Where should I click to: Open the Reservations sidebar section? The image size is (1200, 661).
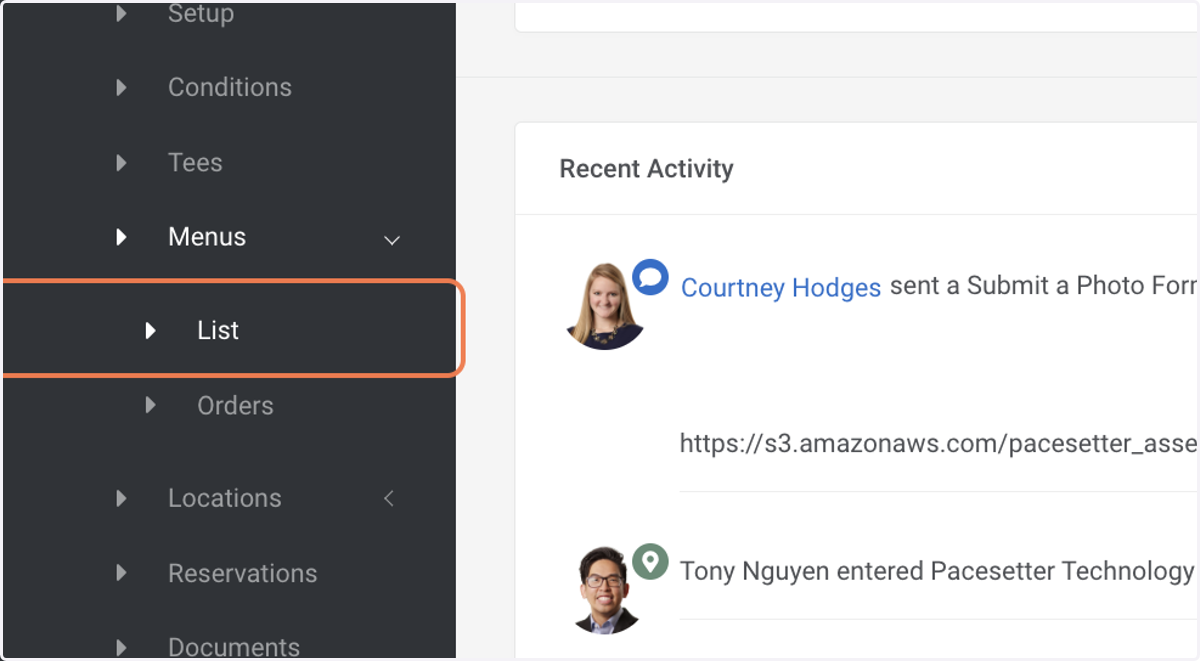(x=242, y=573)
